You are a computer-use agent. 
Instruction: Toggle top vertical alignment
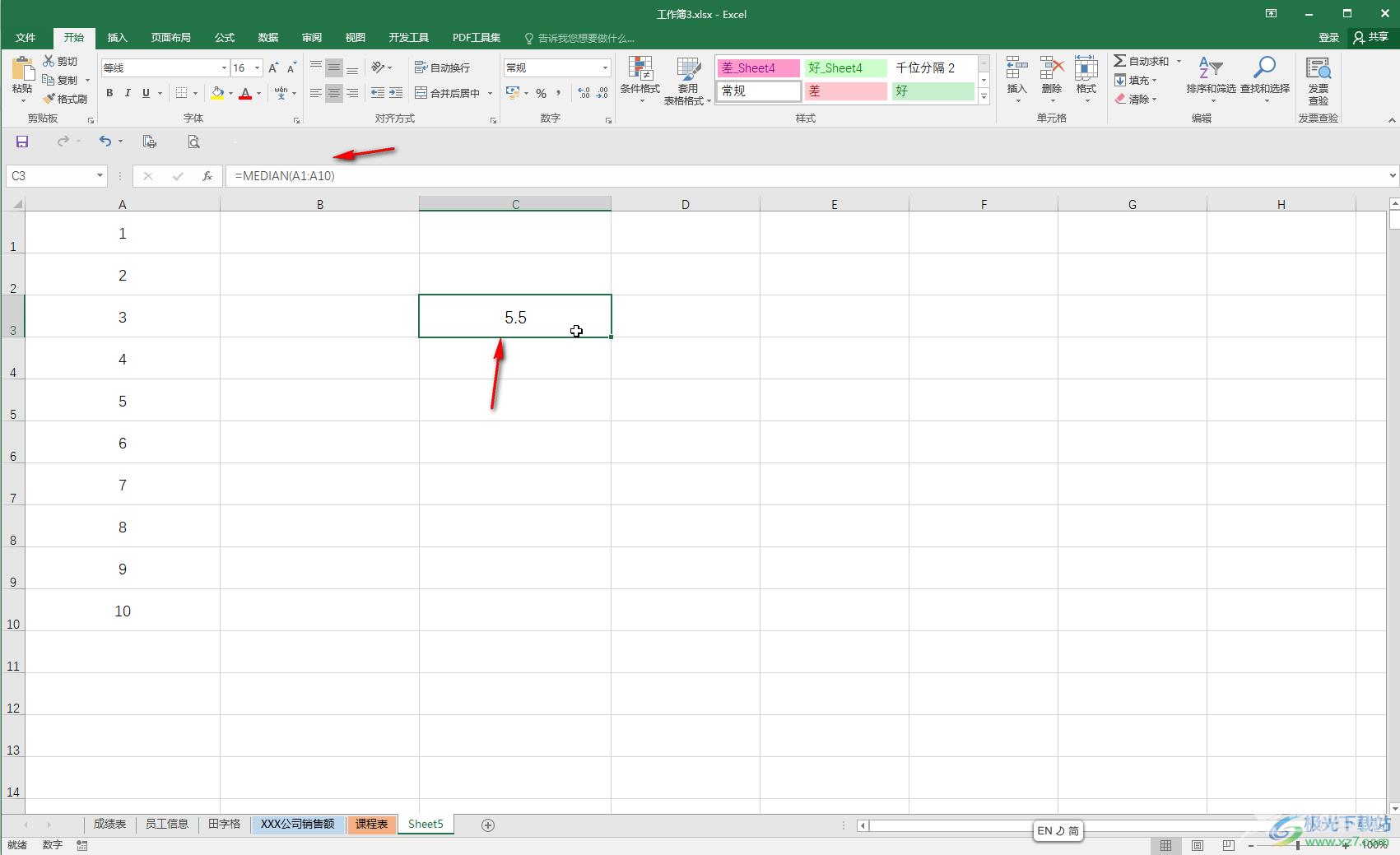(x=316, y=67)
